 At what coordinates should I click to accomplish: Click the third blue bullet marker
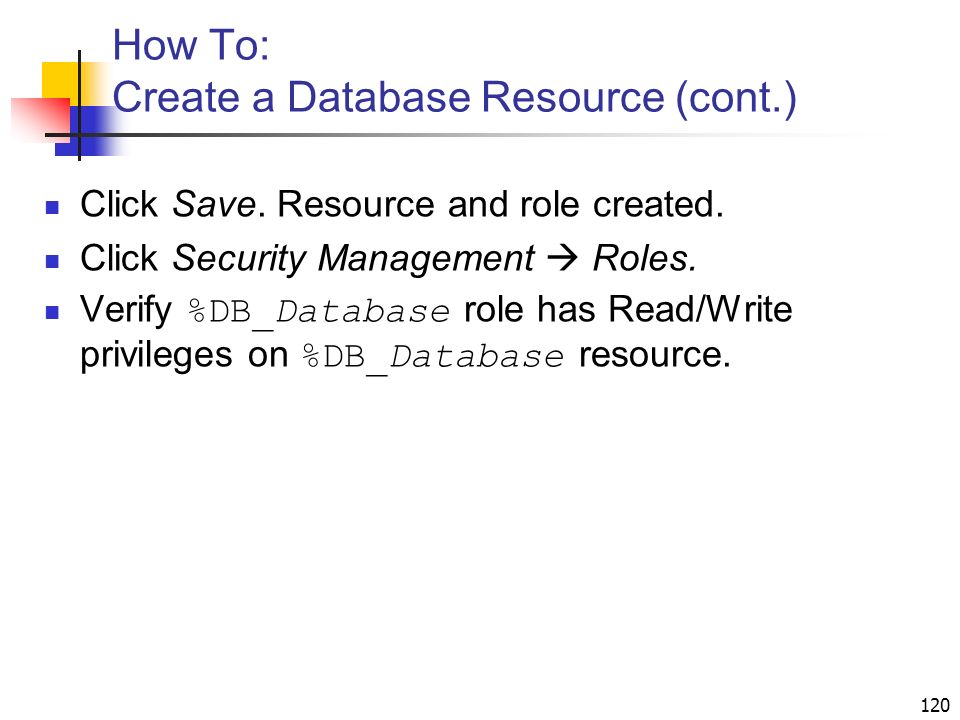tap(53, 313)
